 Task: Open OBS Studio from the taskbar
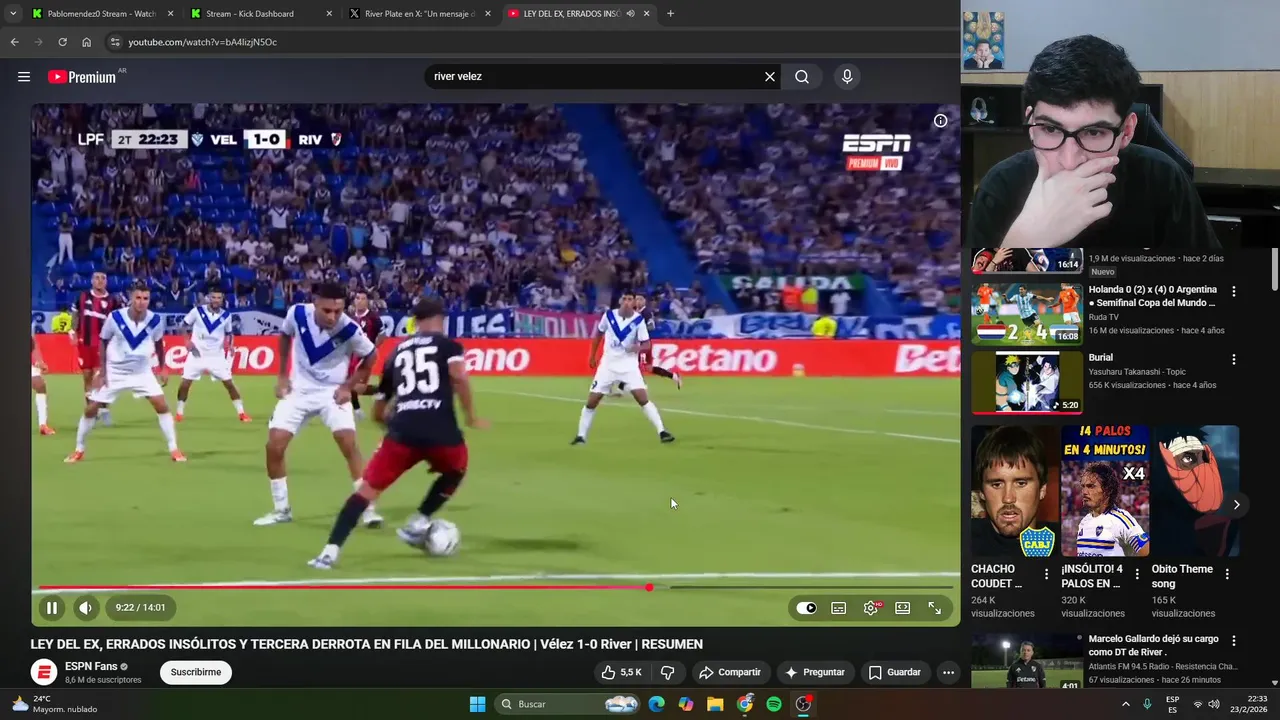[803, 704]
